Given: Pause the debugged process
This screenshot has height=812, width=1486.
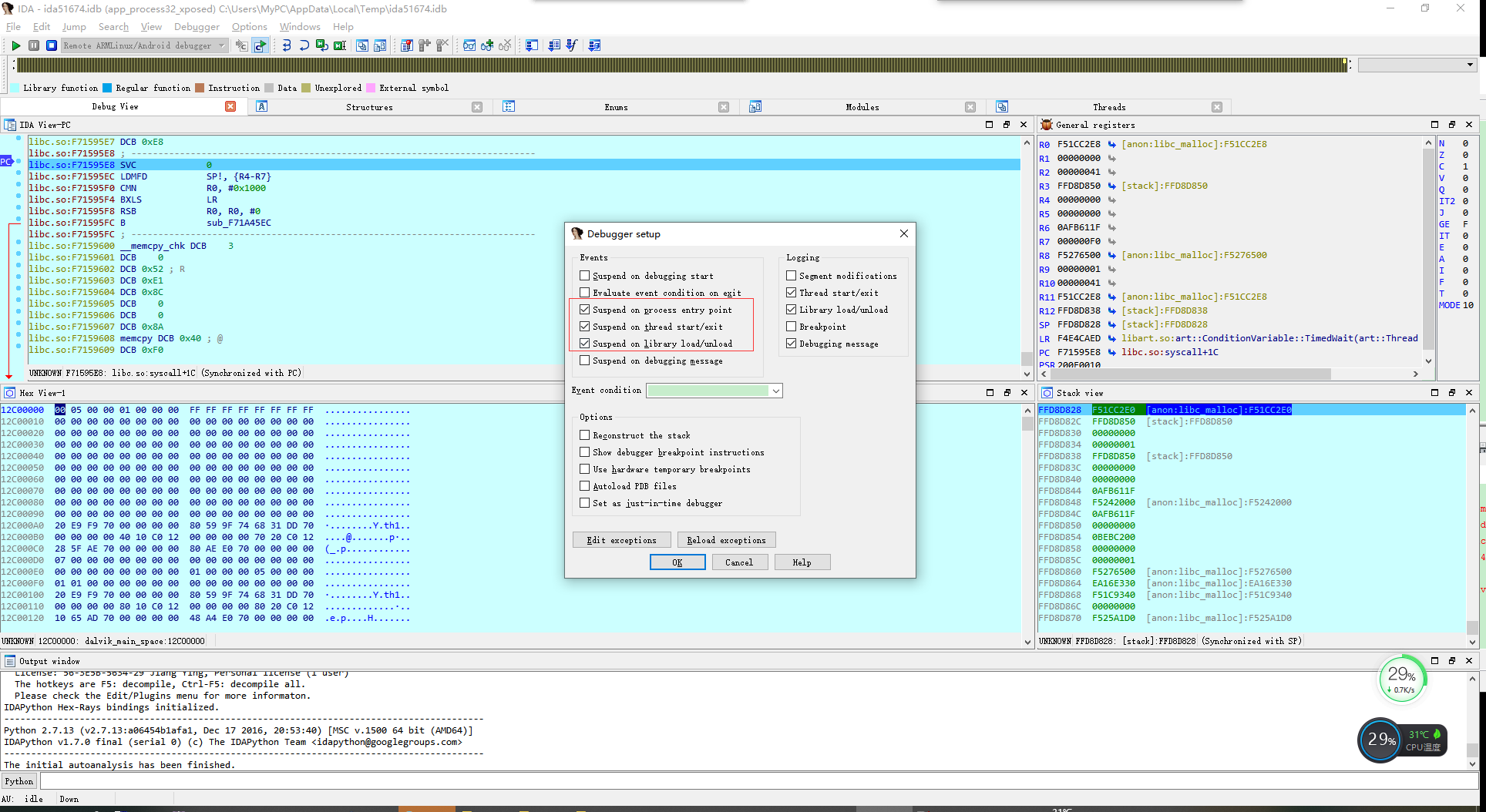Looking at the screenshot, I should pyautogui.click(x=33, y=45).
